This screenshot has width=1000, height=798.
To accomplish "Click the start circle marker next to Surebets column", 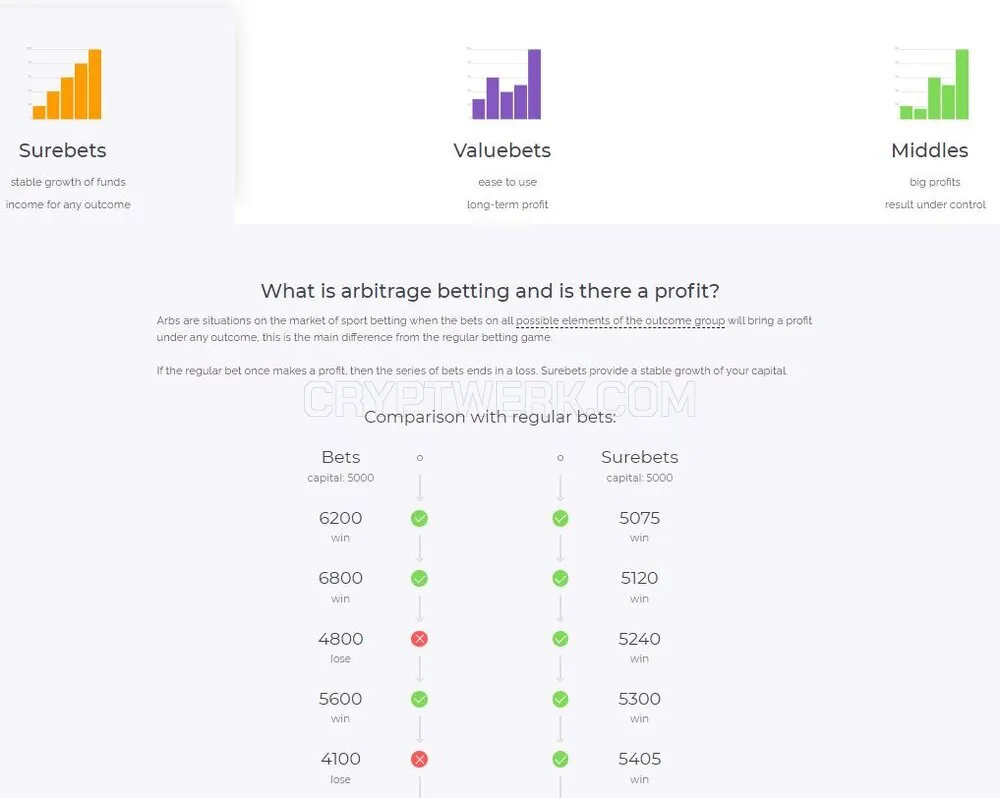I will [560, 458].
